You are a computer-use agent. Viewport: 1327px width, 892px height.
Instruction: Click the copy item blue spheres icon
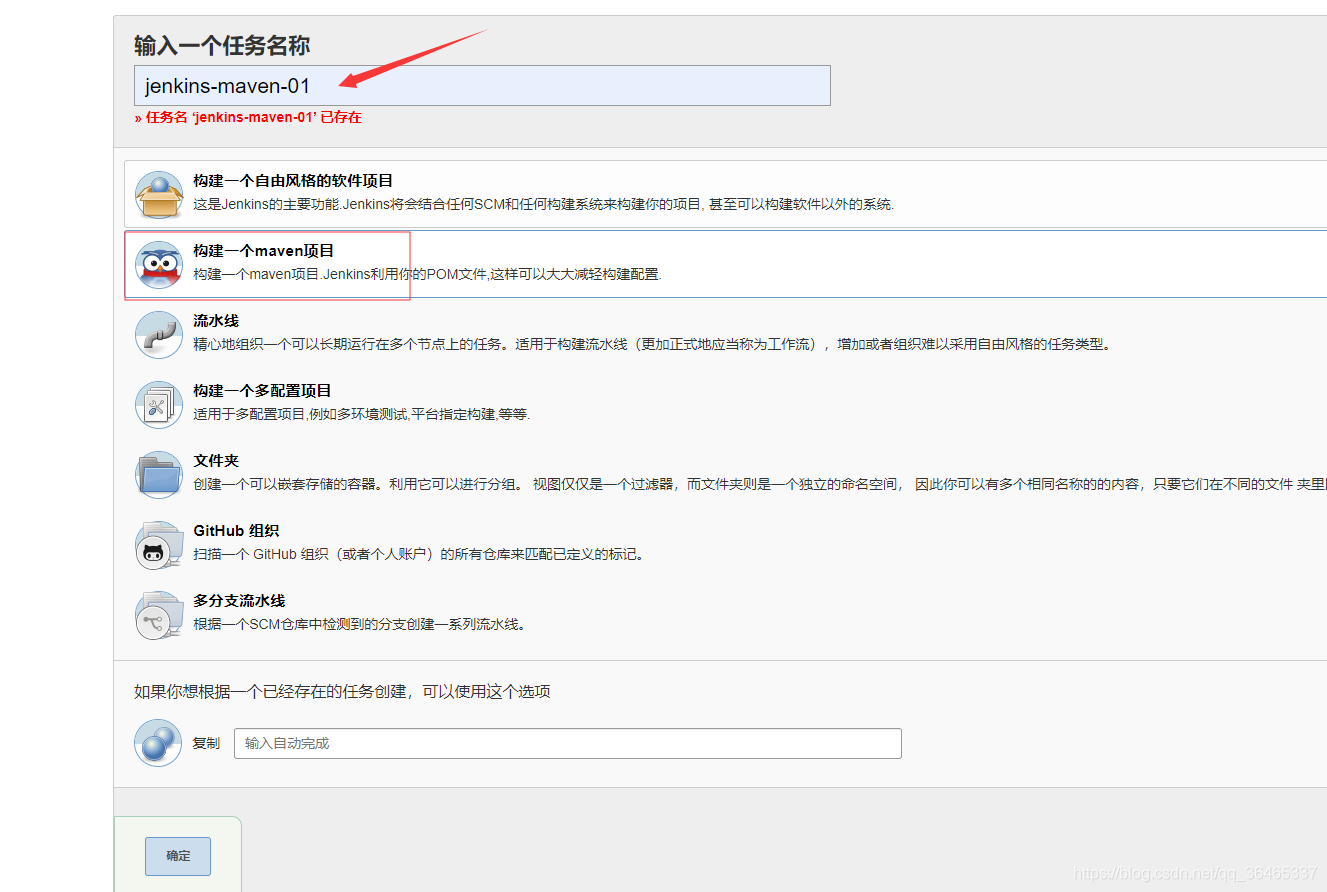tap(158, 743)
